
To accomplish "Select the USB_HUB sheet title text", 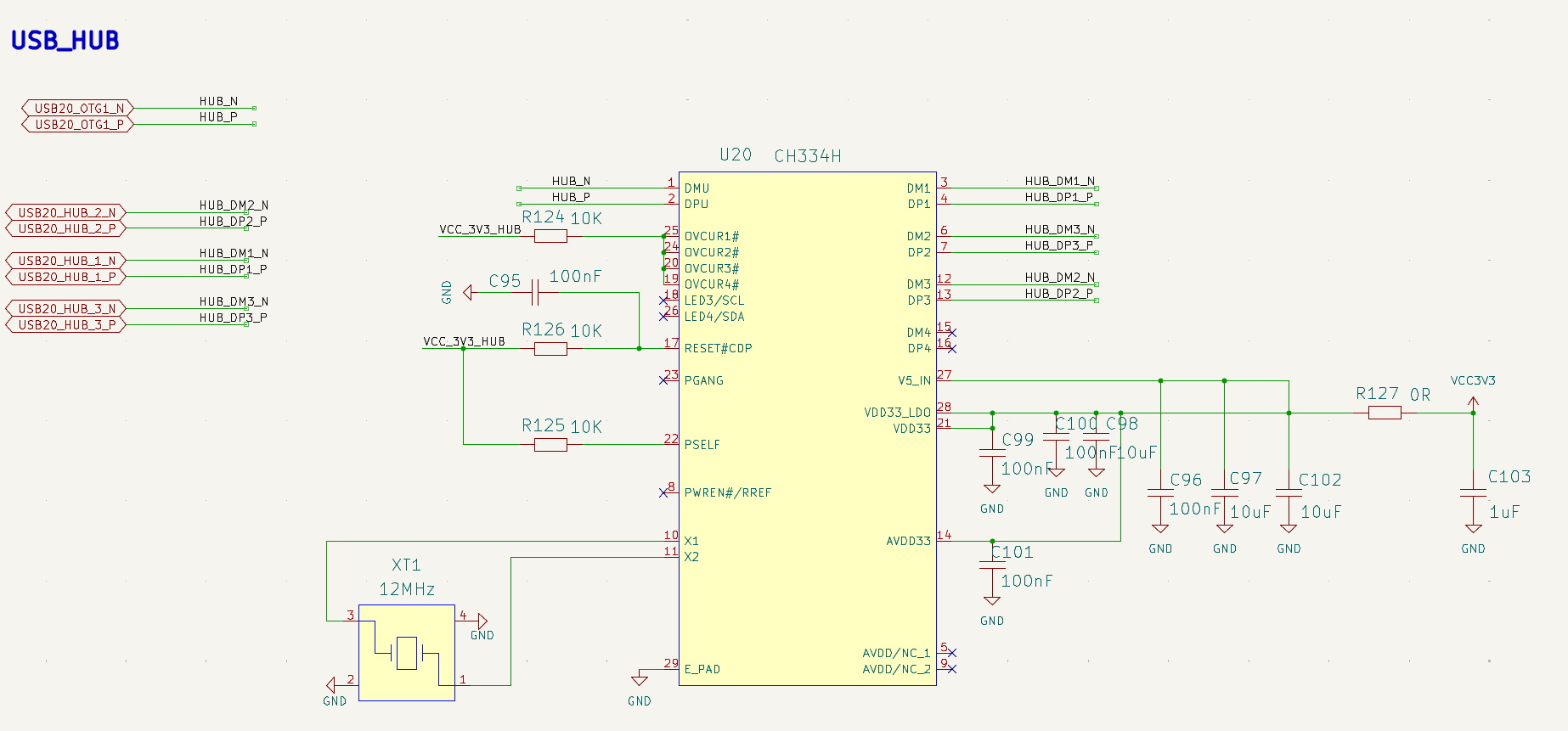I will pyautogui.click(x=65, y=41).
